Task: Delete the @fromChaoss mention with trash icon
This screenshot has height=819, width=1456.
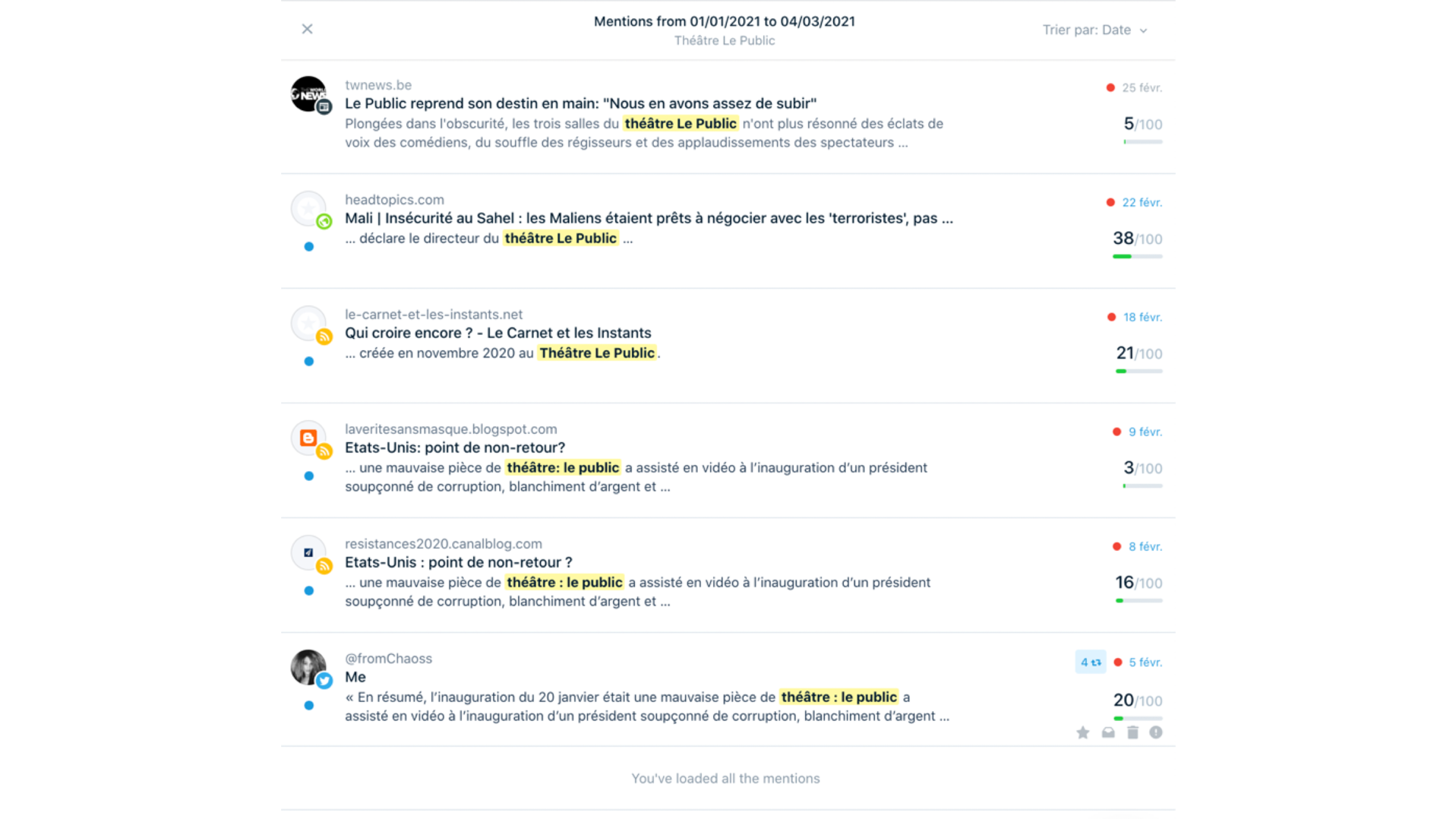Action: click(1132, 732)
